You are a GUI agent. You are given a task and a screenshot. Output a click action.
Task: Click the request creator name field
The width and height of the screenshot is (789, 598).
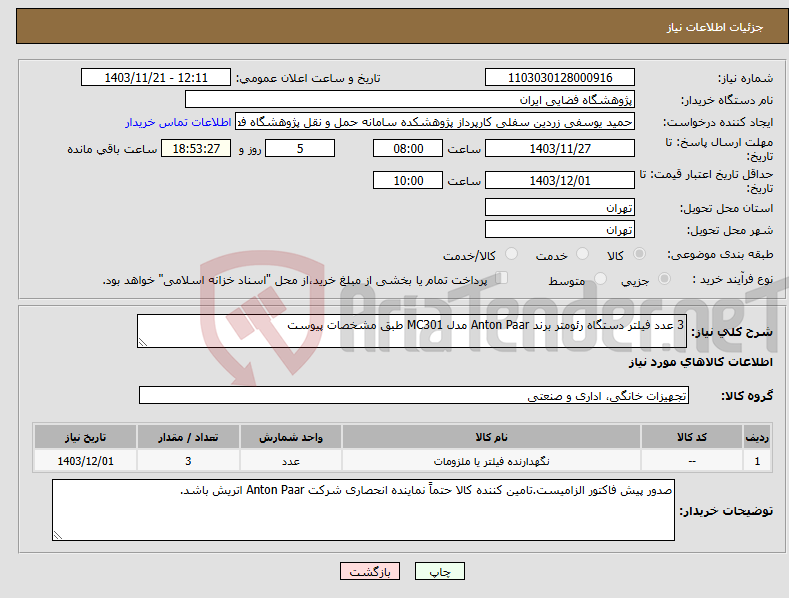(435, 122)
